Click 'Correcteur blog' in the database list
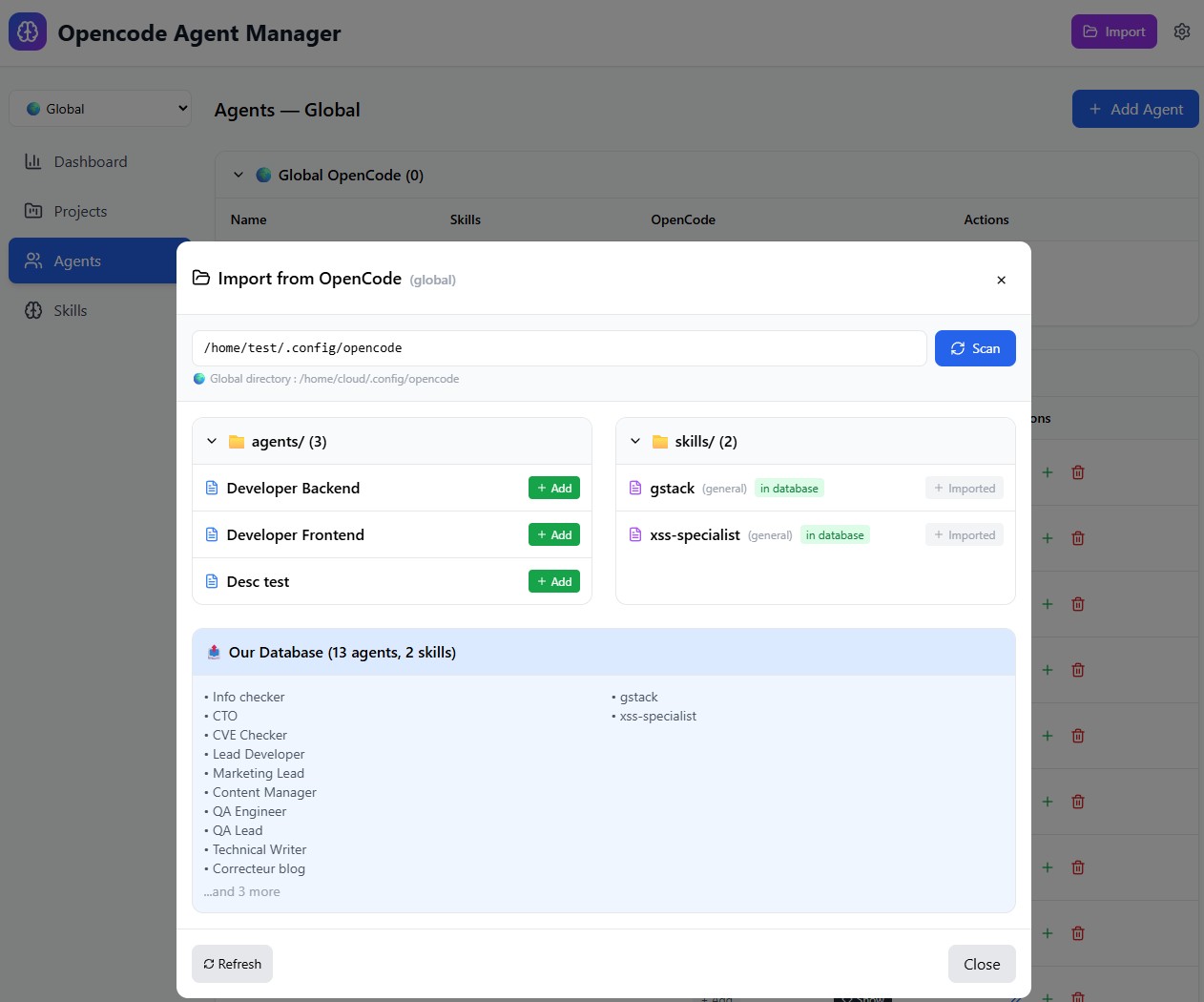 tap(259, 868)
